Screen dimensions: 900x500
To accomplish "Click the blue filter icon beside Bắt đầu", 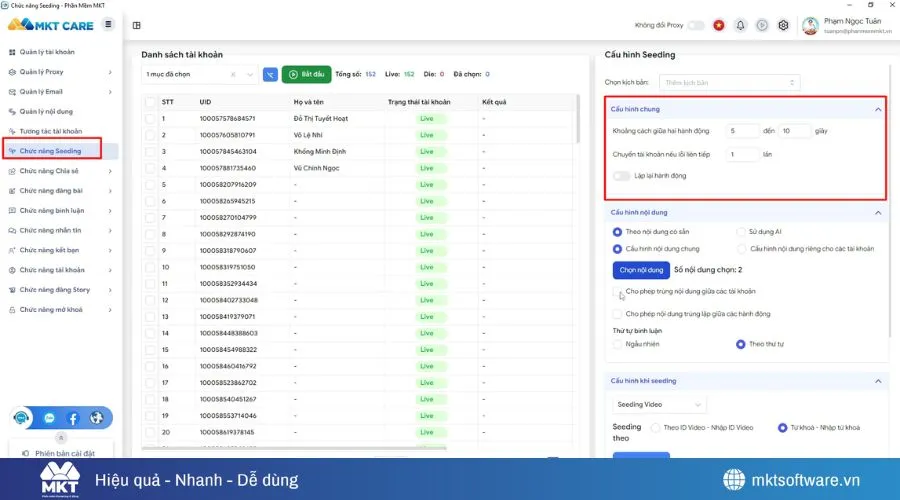I will pyautogui.click(x=270, y=74).
